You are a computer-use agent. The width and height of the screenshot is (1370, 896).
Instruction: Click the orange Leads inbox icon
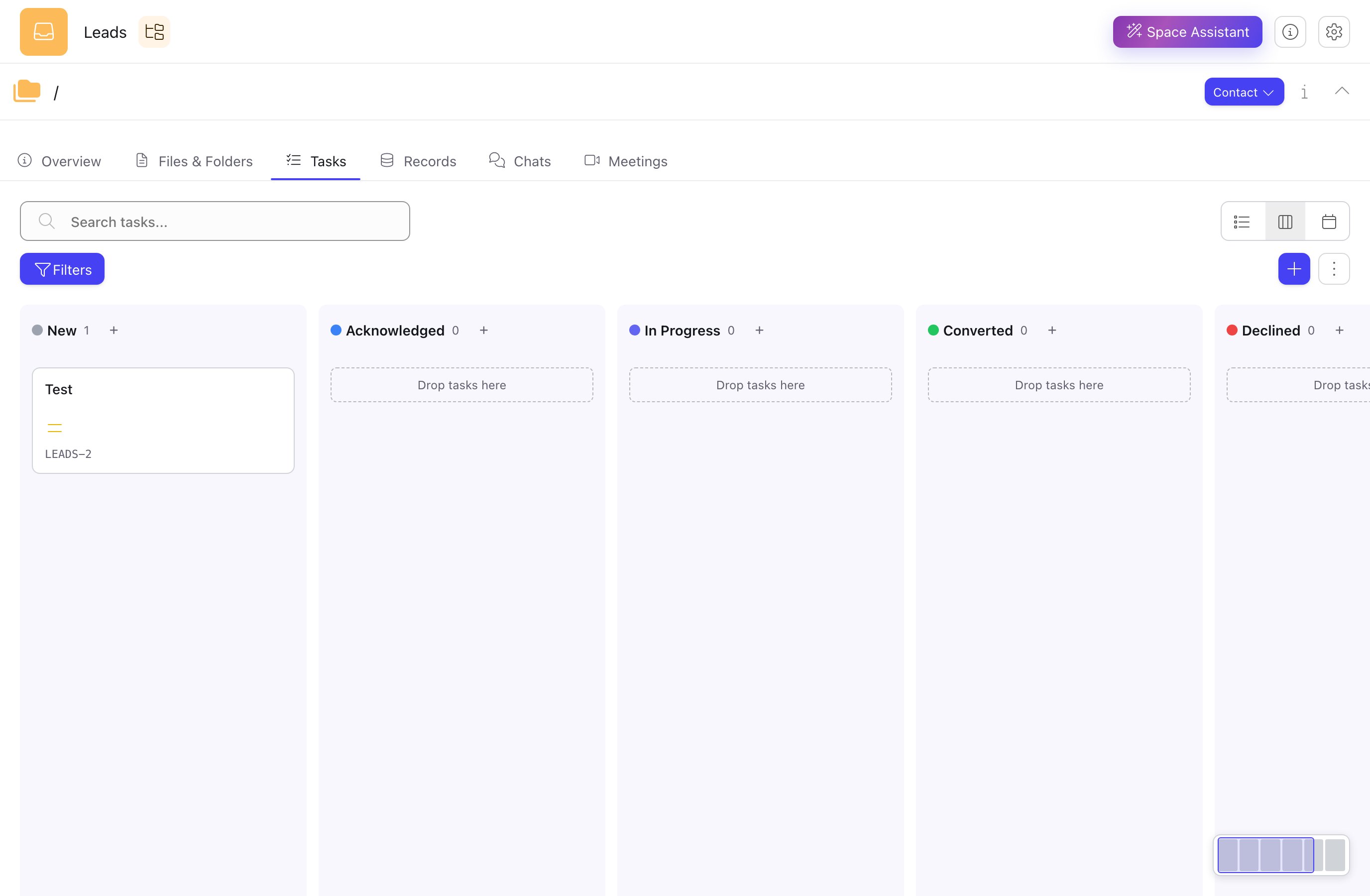pos(44,32)
